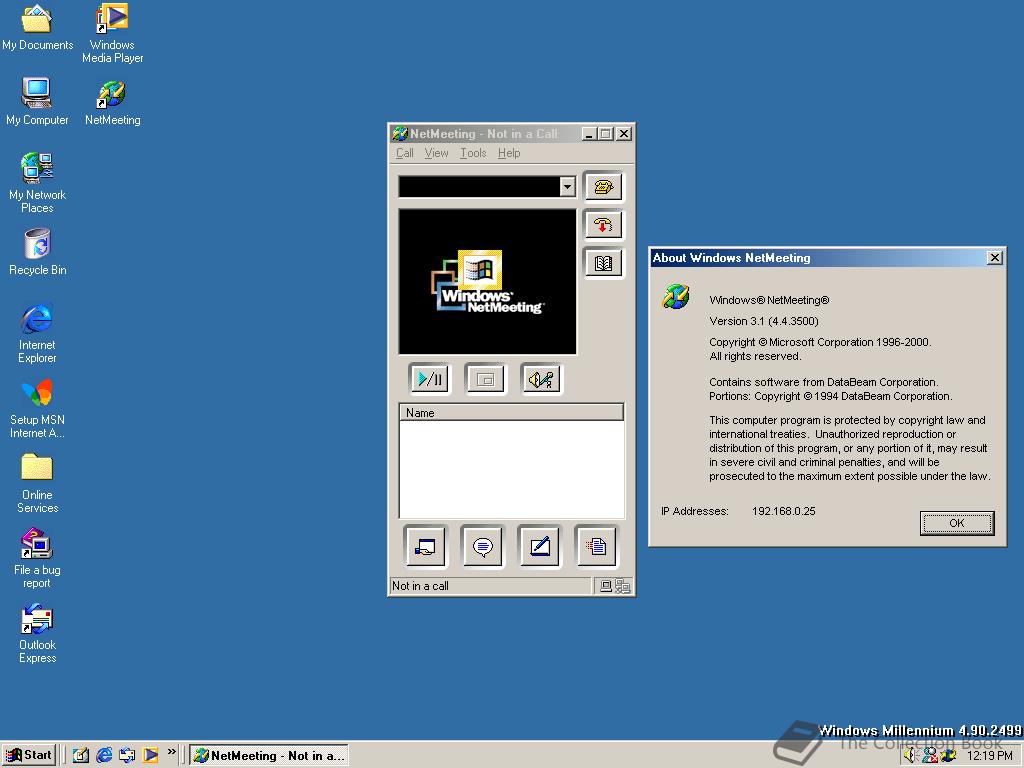
Task: Click the IP address 192.168.0.25 text
Action: coord(784,511)
